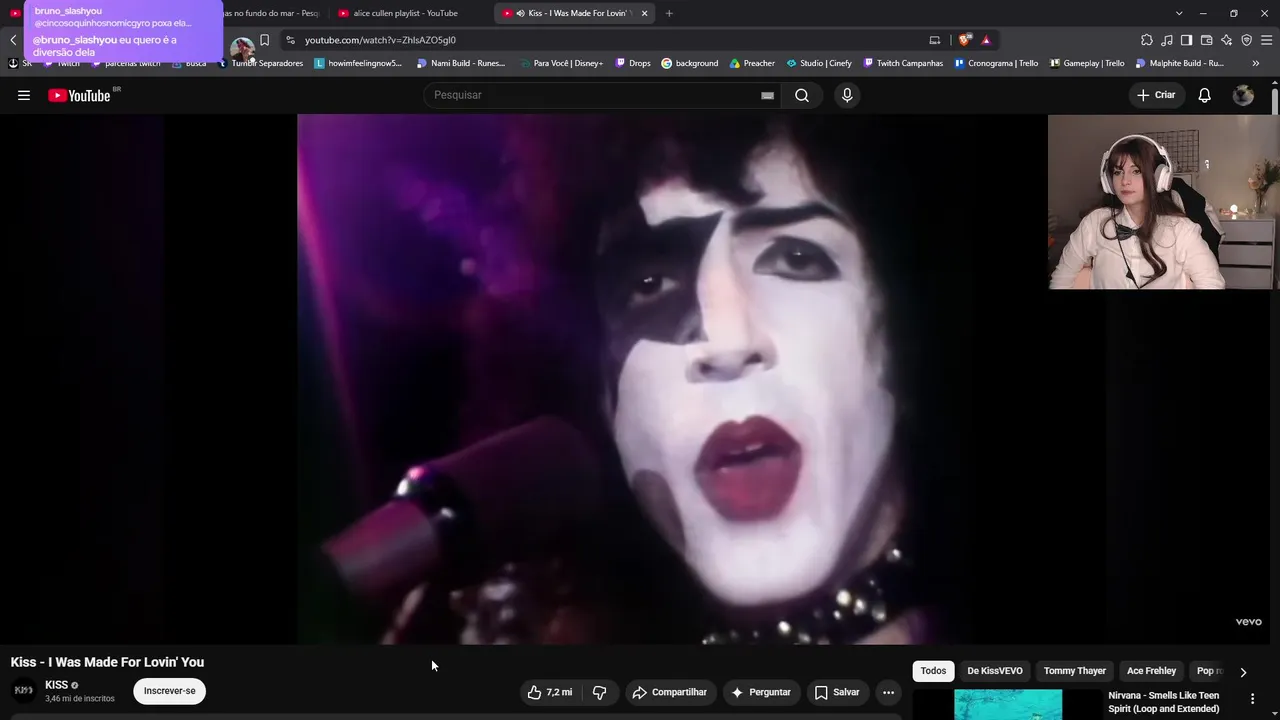Select the De KissVEVO filter chip
The height and width of the screenshot is (720, 1280).
pyautogui.click(x=995, y=671)
